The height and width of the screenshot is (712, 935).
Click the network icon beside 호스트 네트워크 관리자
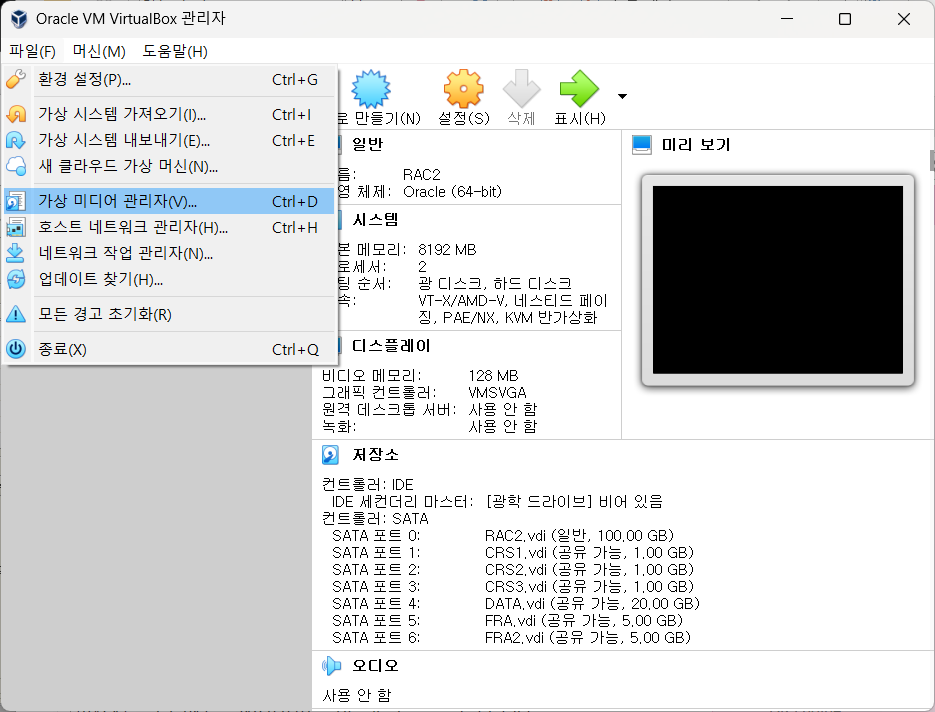tap(16, 227)
